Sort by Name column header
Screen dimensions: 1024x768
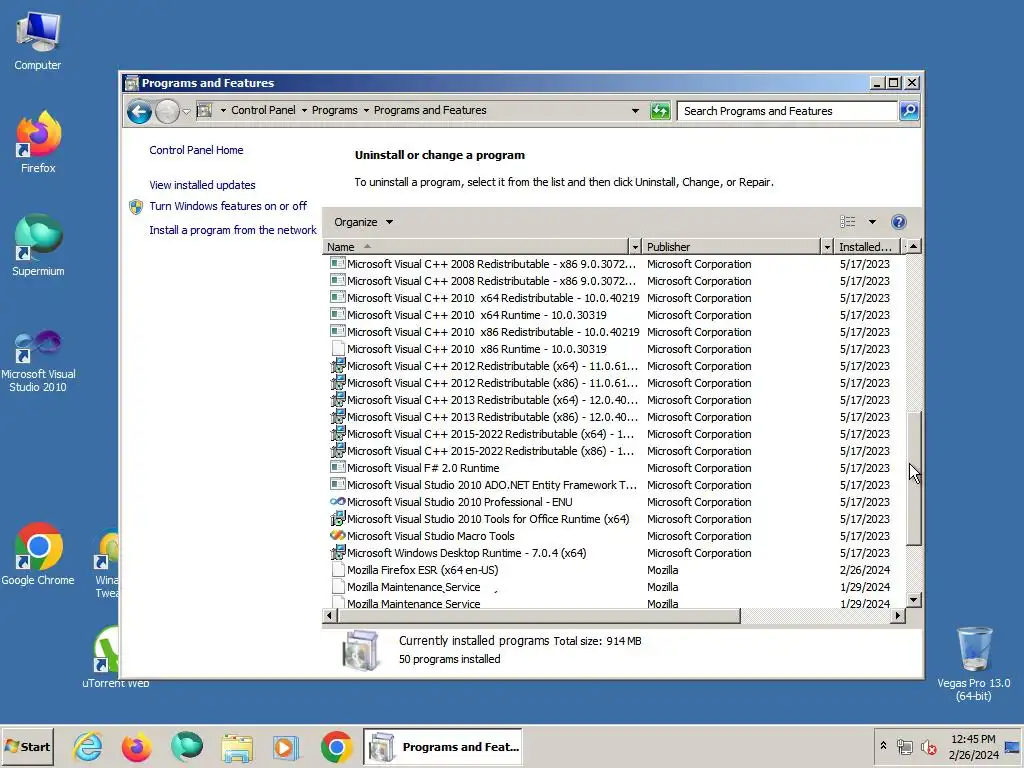(475, 247)
